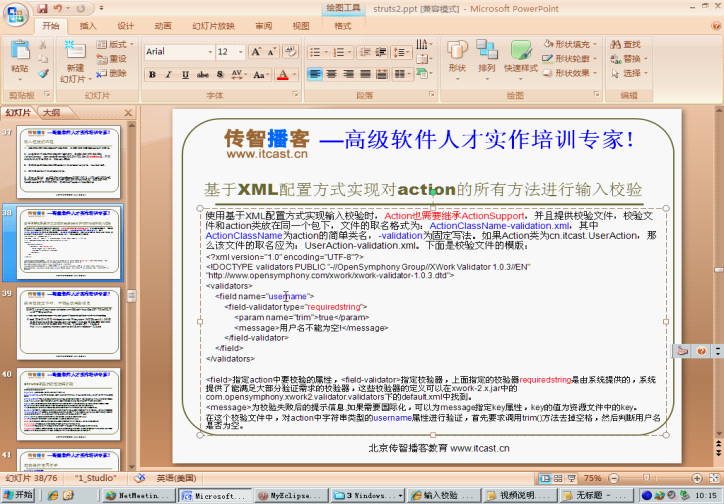Screen dimensions: 724x504
Task: Click Windows Start (开始) button
Action: pos(18,495)
